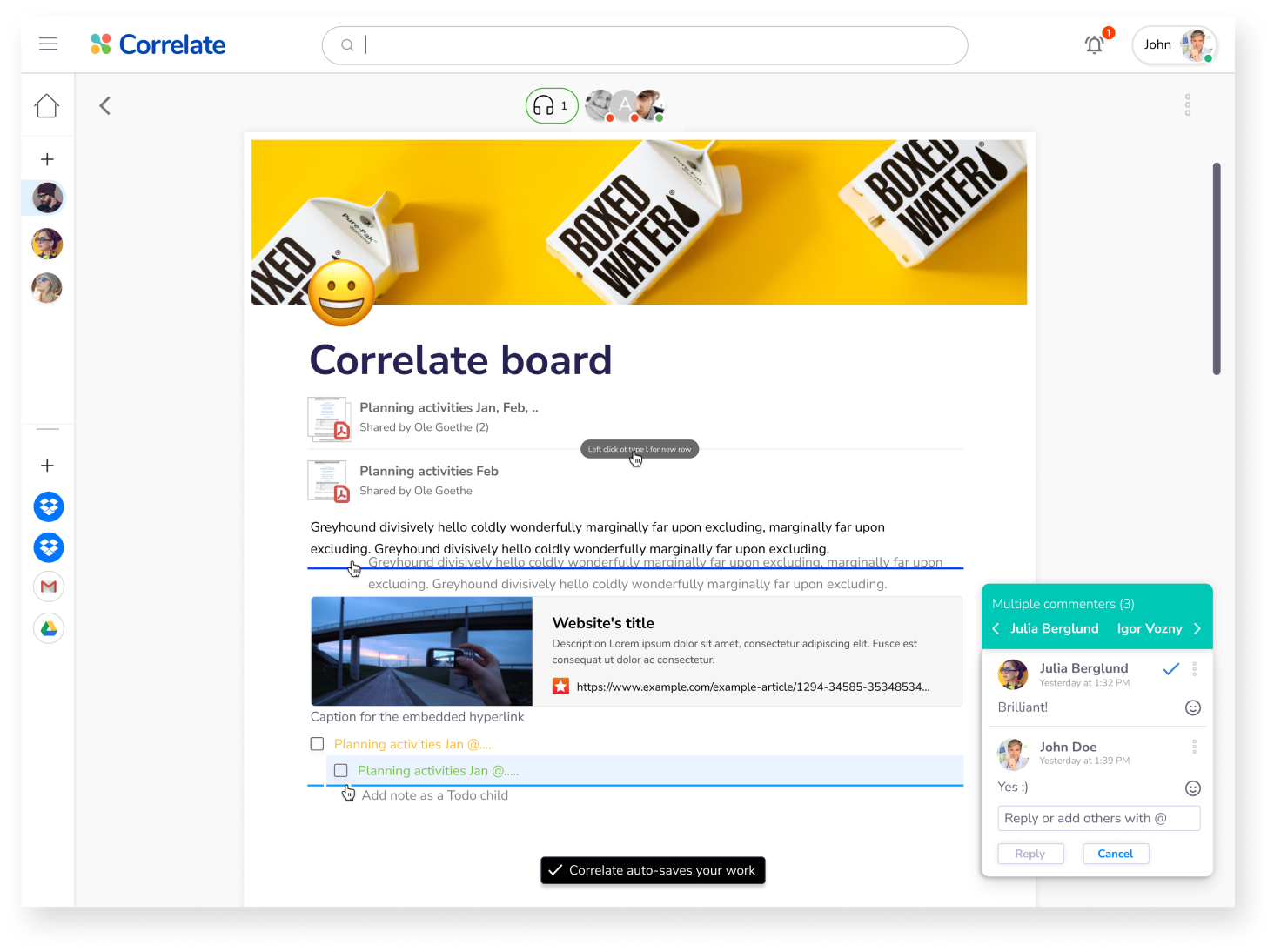This screenshot has height=952, width=1274.
Task: Click the new row hint tooltip
Action: coord(640,449)
